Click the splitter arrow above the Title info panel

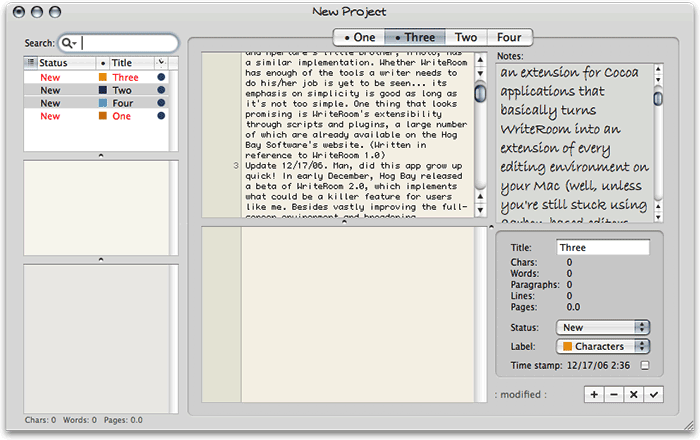491,227
